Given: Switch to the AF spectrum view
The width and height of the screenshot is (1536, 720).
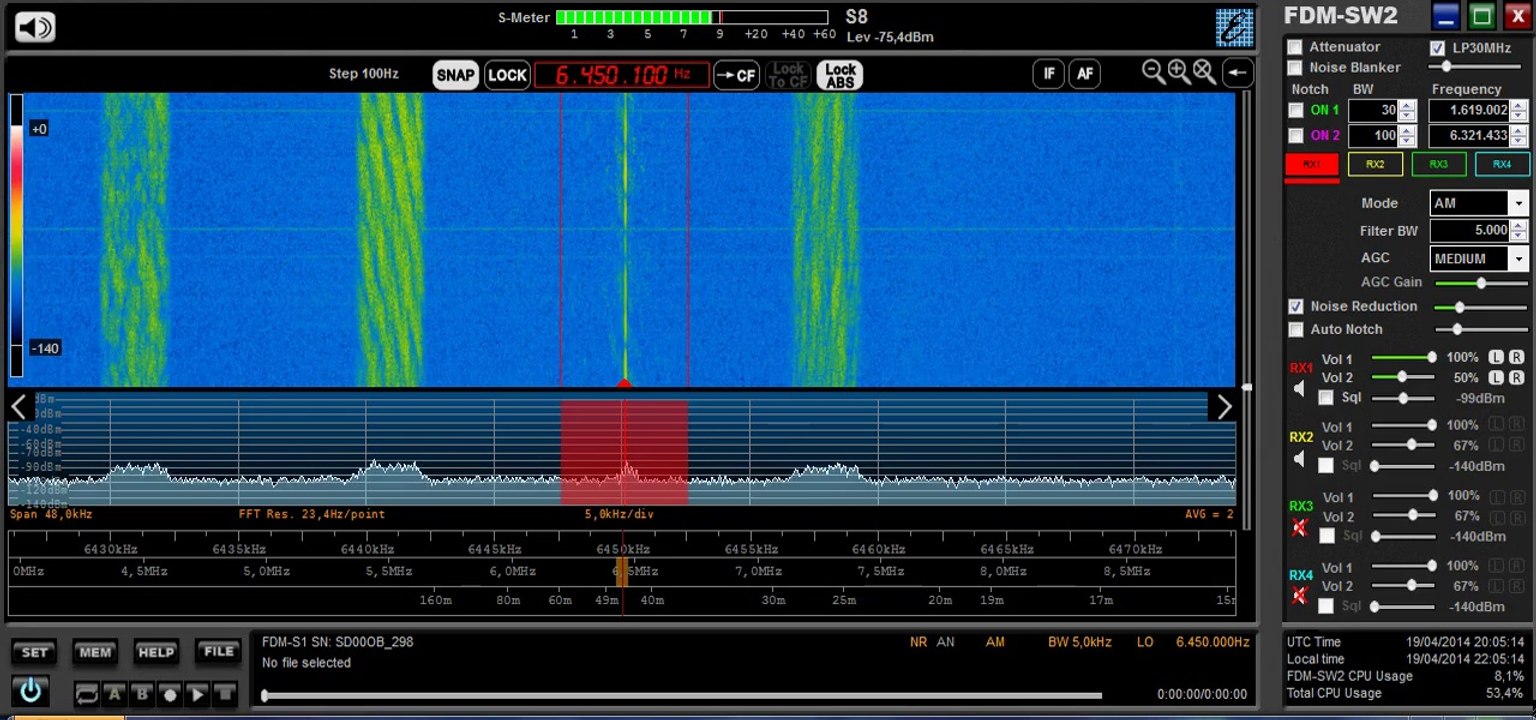Looking at the screenshot, I should point(1084,74).
